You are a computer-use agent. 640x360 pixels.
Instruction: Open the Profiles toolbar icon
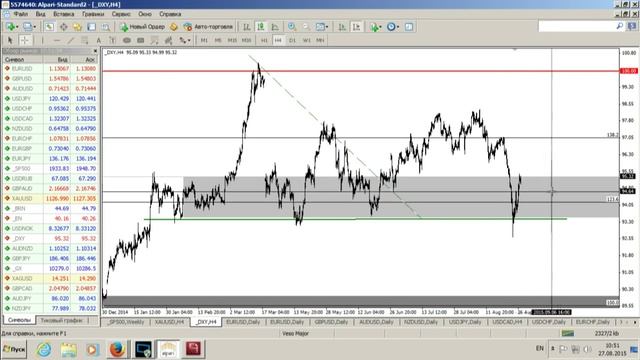click(27, 27)
